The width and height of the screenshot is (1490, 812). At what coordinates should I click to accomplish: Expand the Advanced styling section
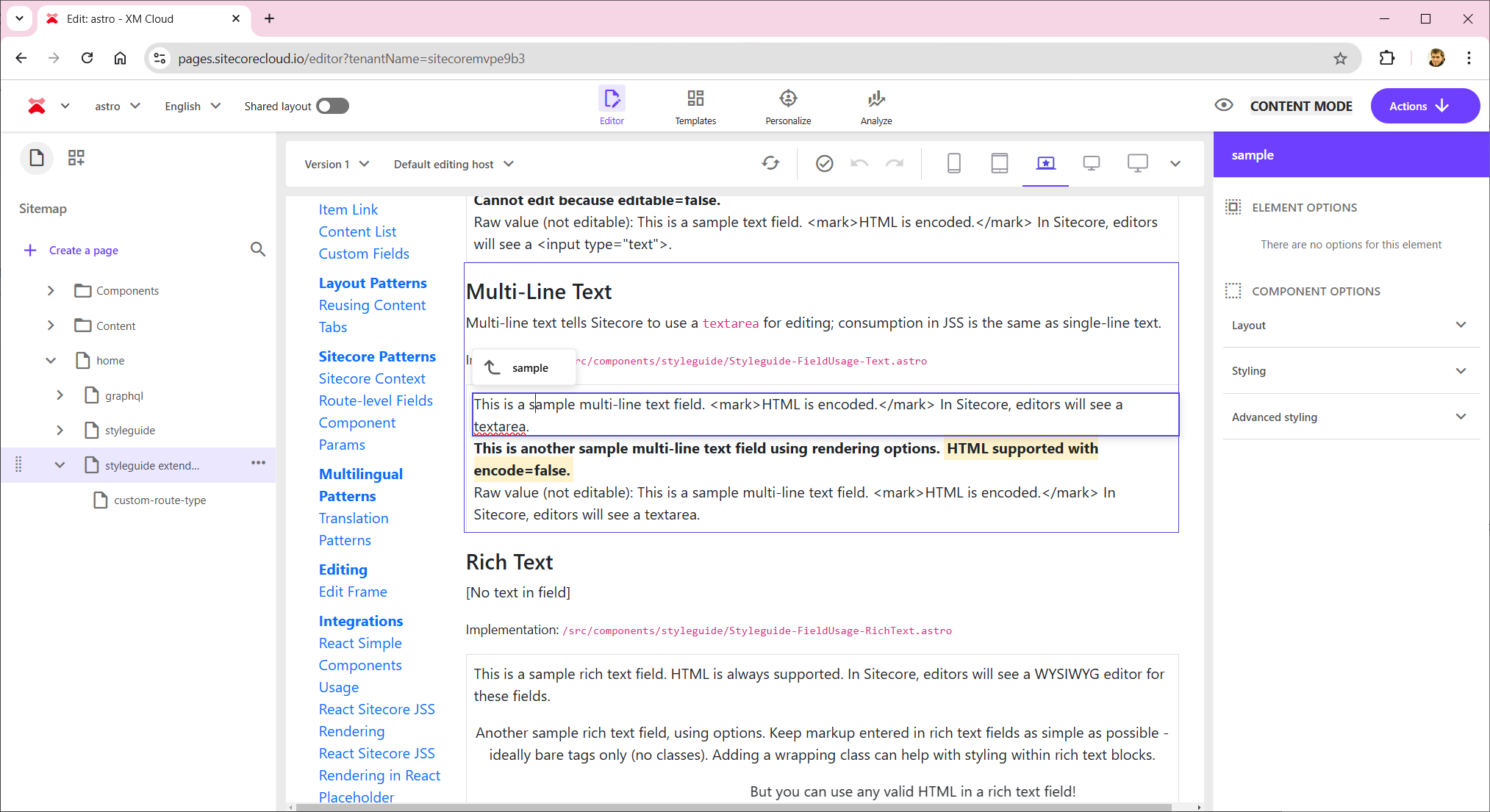tap(1350, 417)
